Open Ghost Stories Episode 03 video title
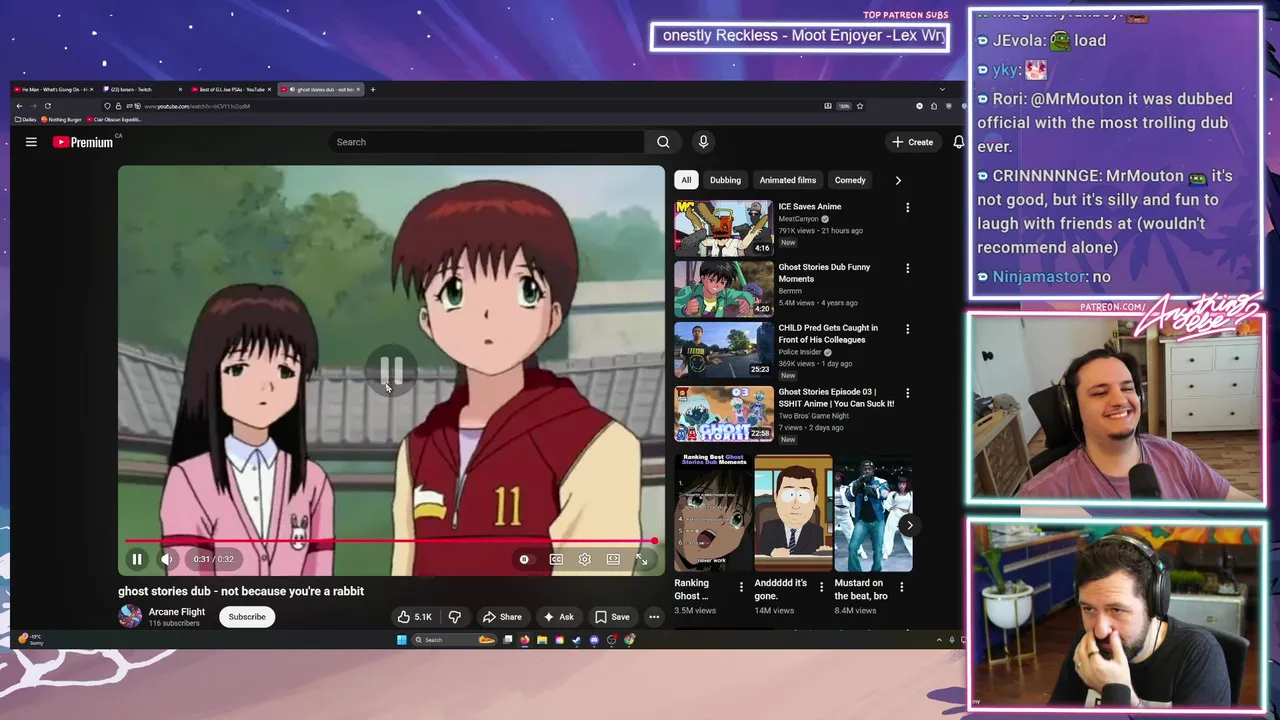The width and height of the screenshot is (1280, 720). point(836,398)
